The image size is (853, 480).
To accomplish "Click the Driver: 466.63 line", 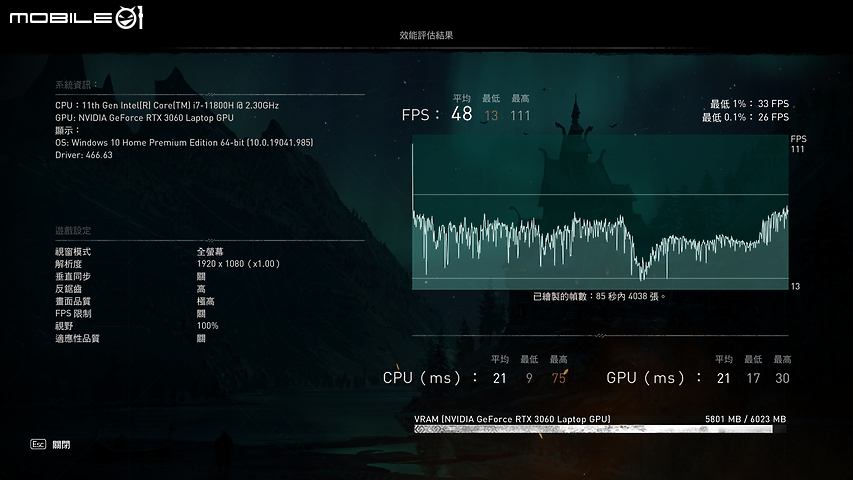I will coord(84,155).
